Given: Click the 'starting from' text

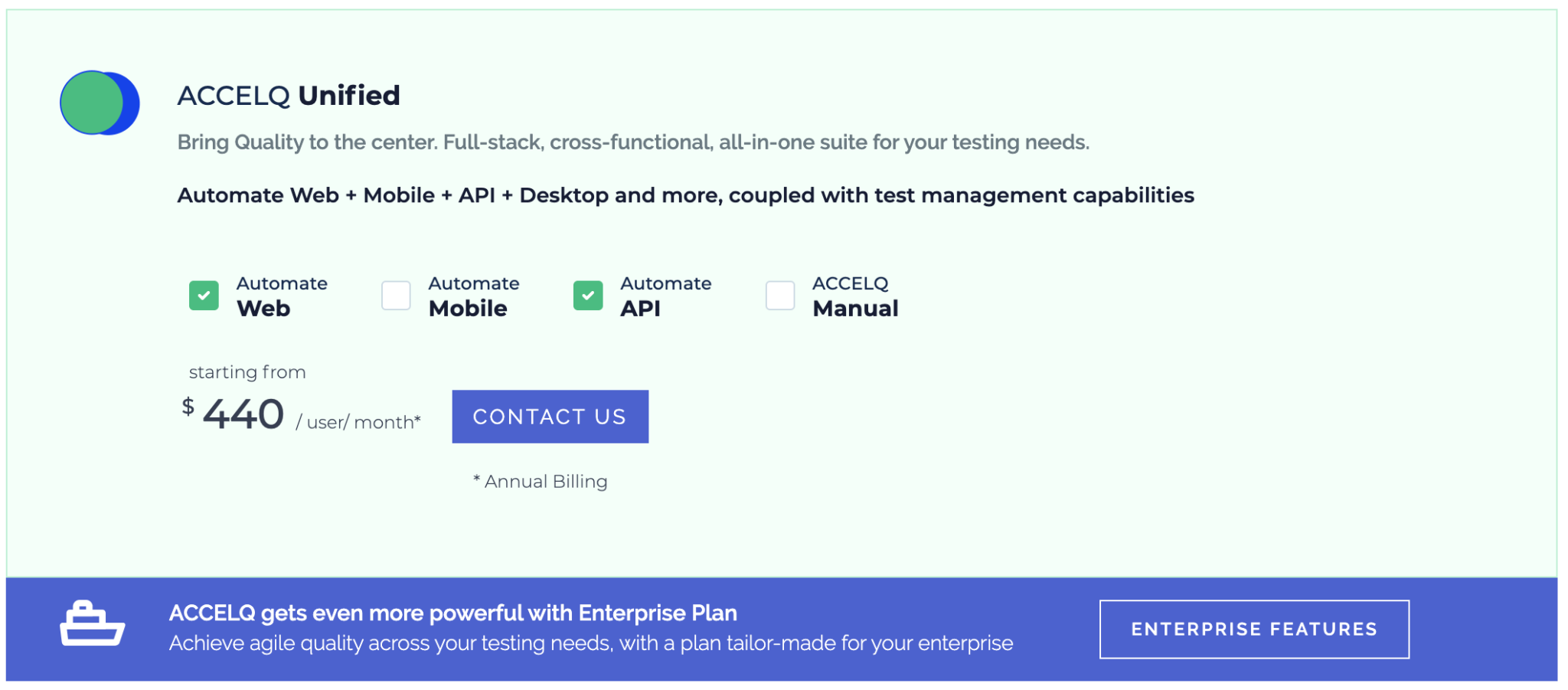Looking at the screenshot, I should (247, 372).
